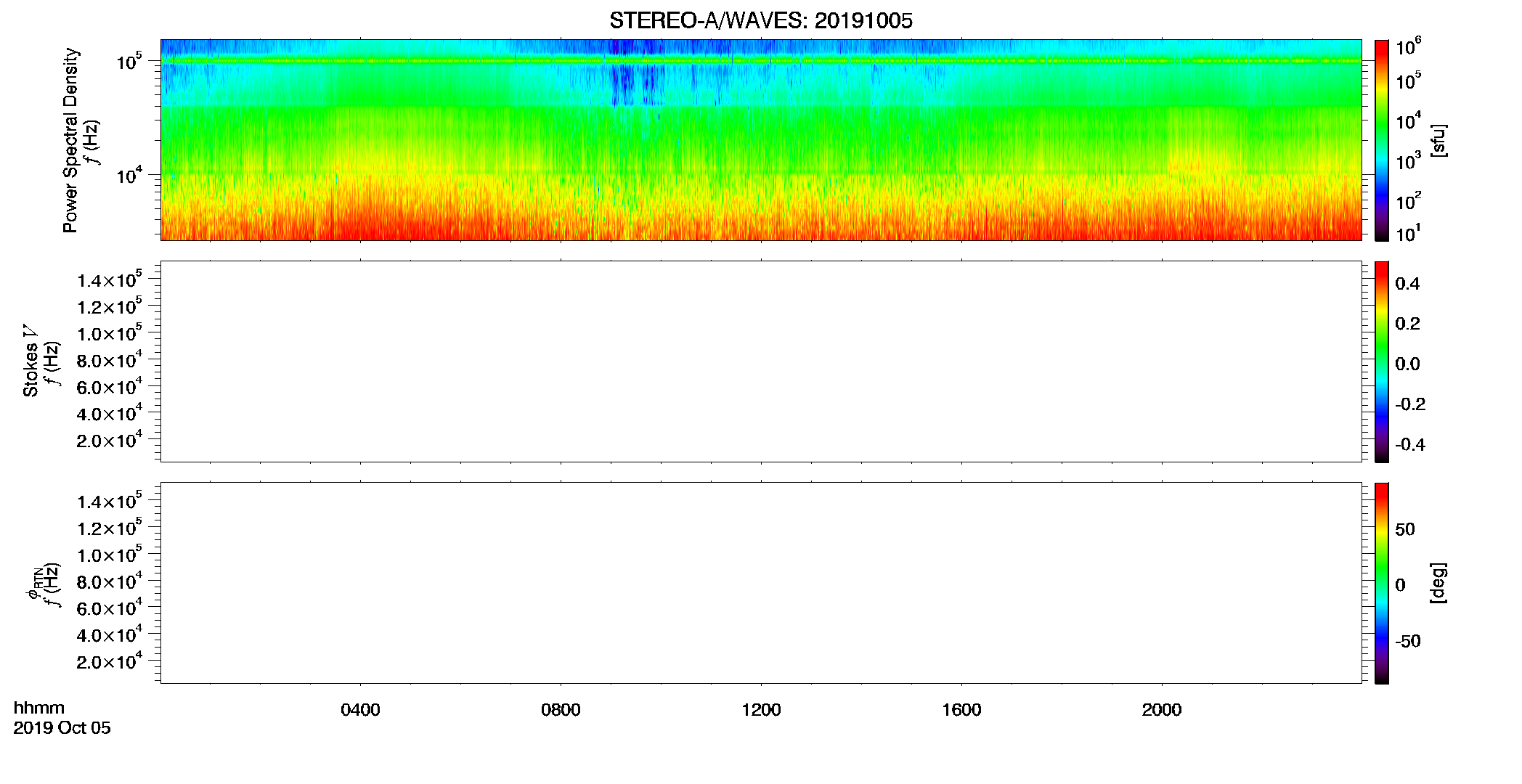Click the 1200 time tick label
1522x784 pixels.
tap(761, 710)
